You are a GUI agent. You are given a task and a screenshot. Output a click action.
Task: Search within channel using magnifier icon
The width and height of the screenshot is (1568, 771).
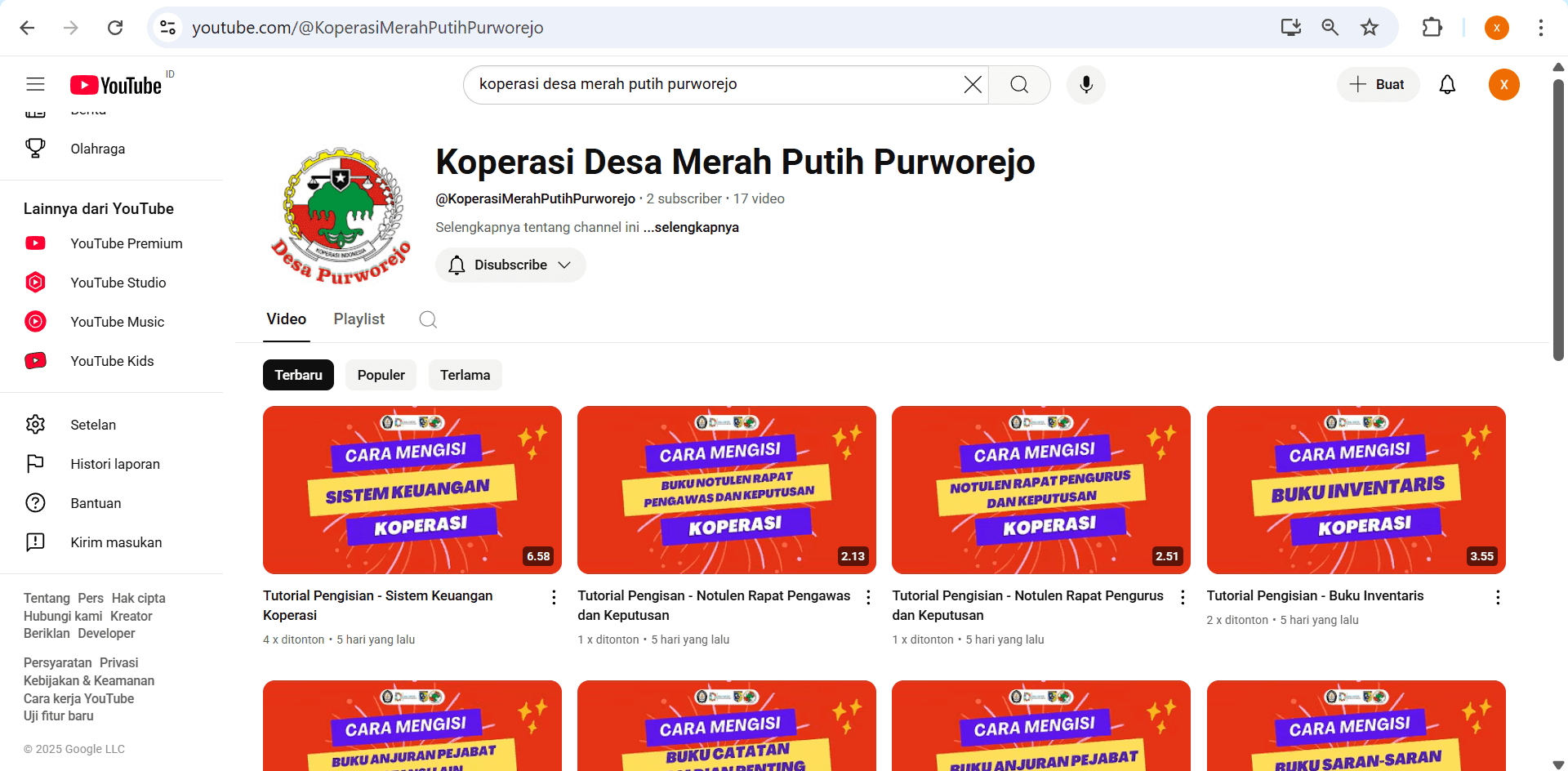[428, 319]
